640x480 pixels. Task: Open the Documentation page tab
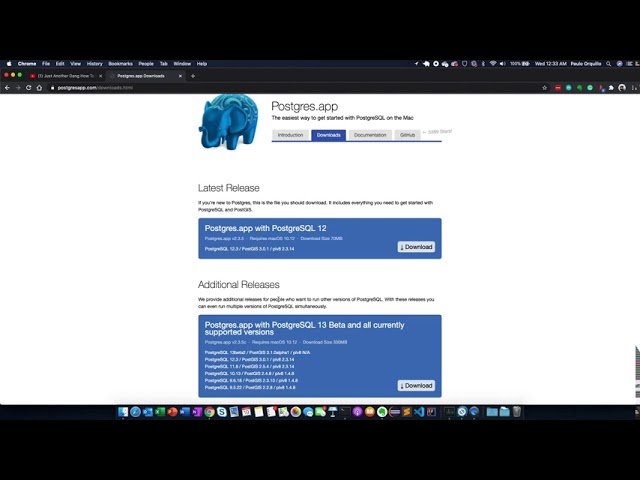(x=370, y=135)
